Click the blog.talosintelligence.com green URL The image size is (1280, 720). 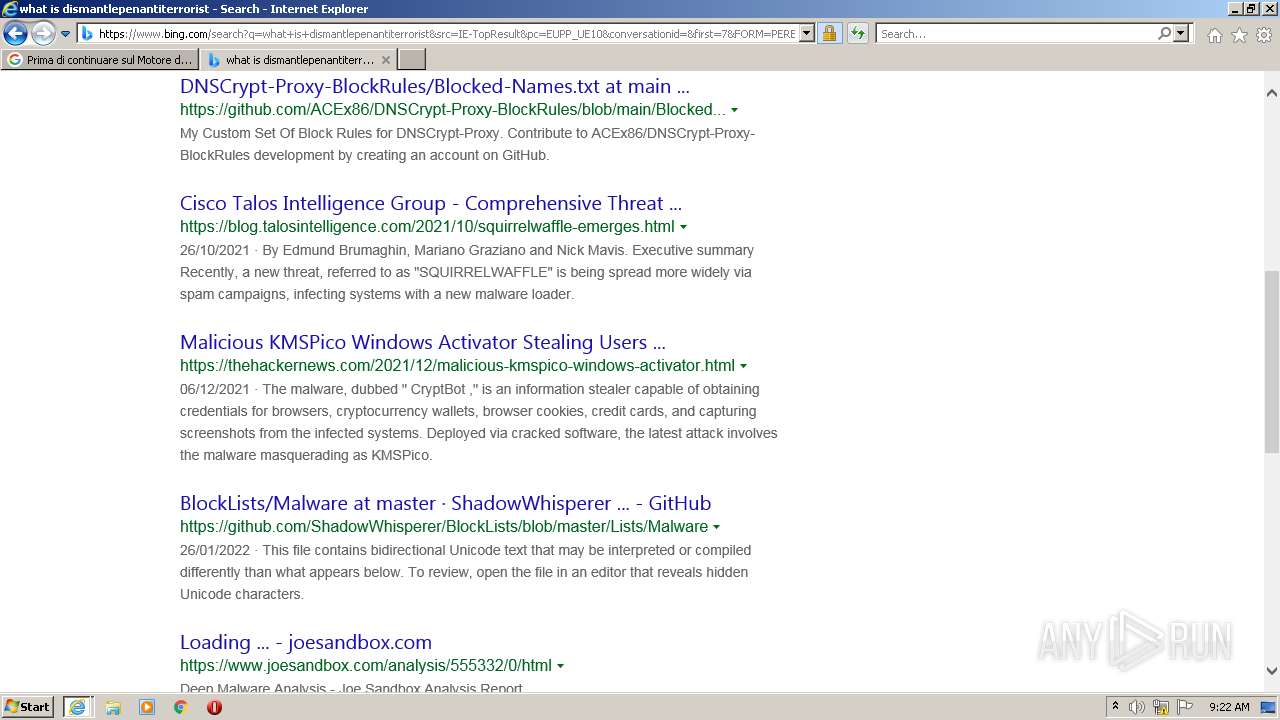[427, 227]
